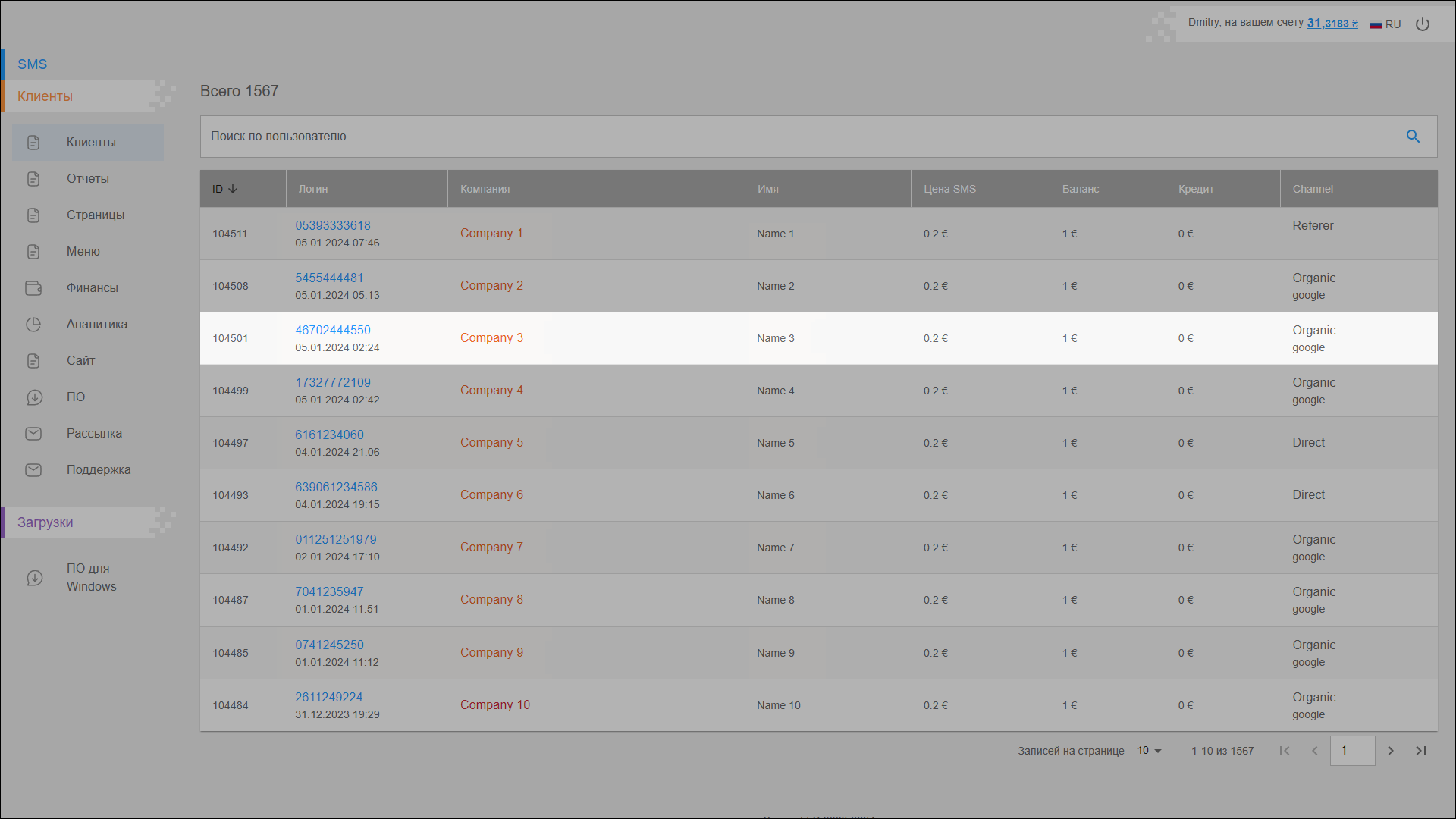Open RU language selector
Image resolution: width=1456 pixels, height=819 pixels.
click(1385, 24)
